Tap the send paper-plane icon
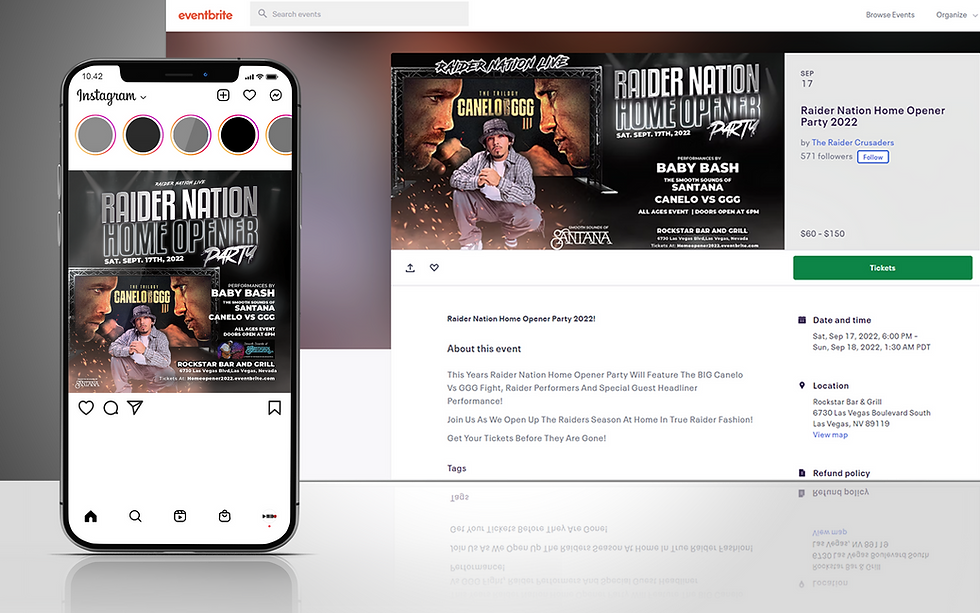Screen dimensions: 980x613 pyautogui.click(x=135, y=407)
